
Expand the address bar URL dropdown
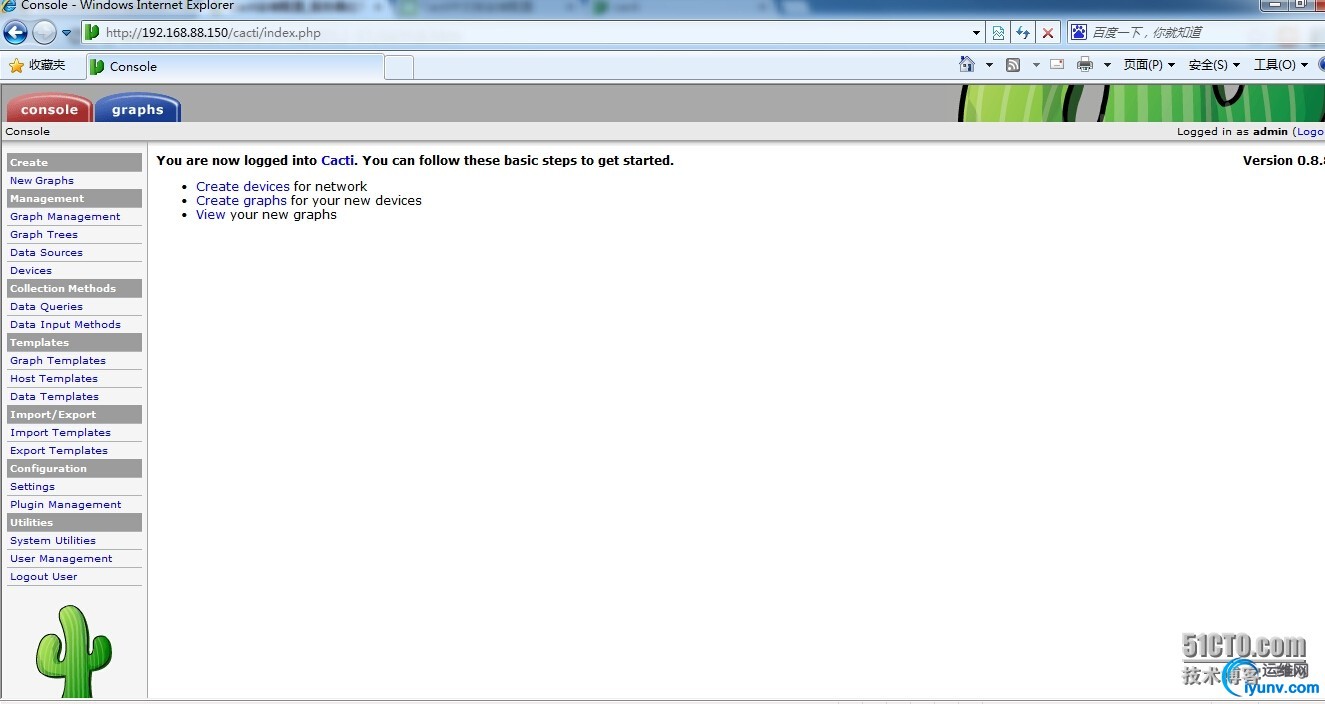coord(977,33)
